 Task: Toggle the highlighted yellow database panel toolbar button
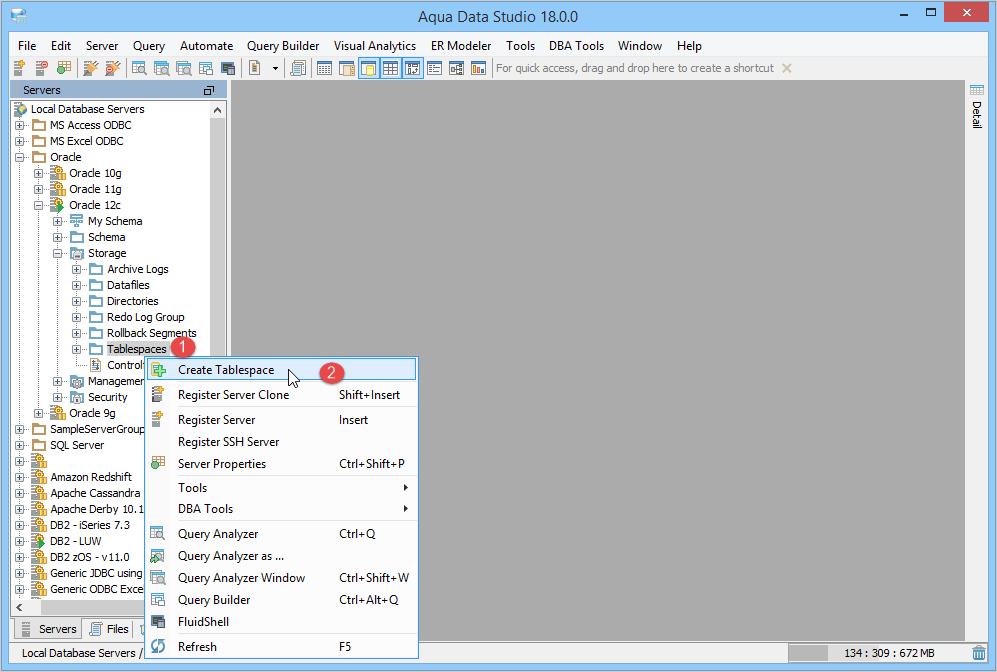(369, 68)
